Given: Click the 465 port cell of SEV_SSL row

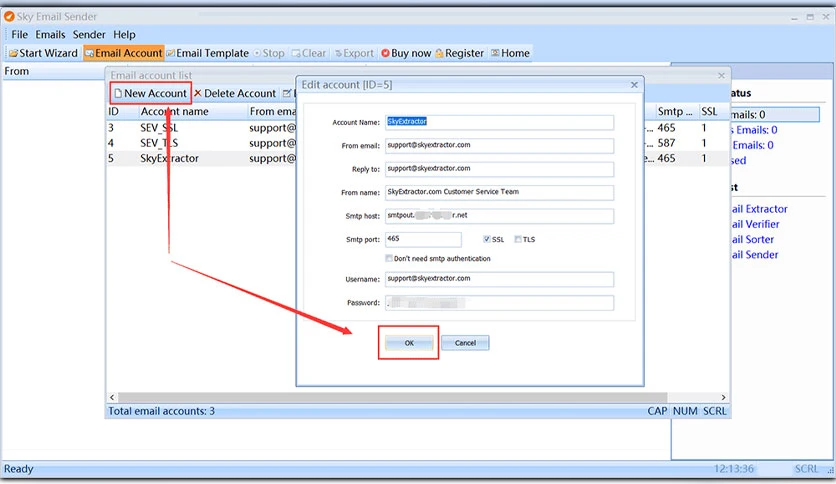Looking at the screenshot, I should point(666,128).
